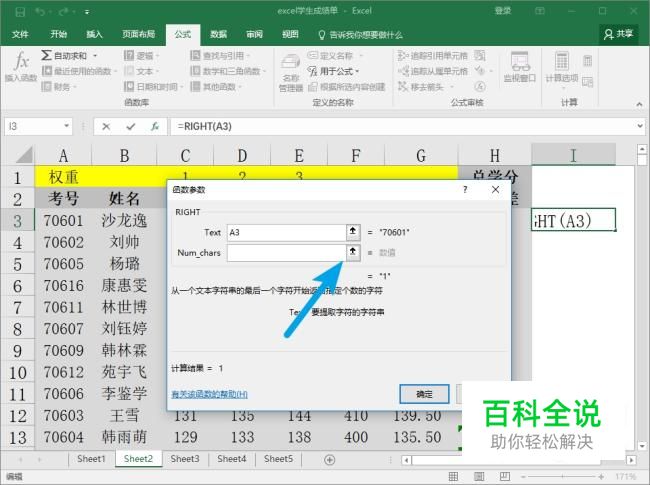Click Remove Arrows
The width and height of the screenshot is (650, 485).
click(425, 87)
